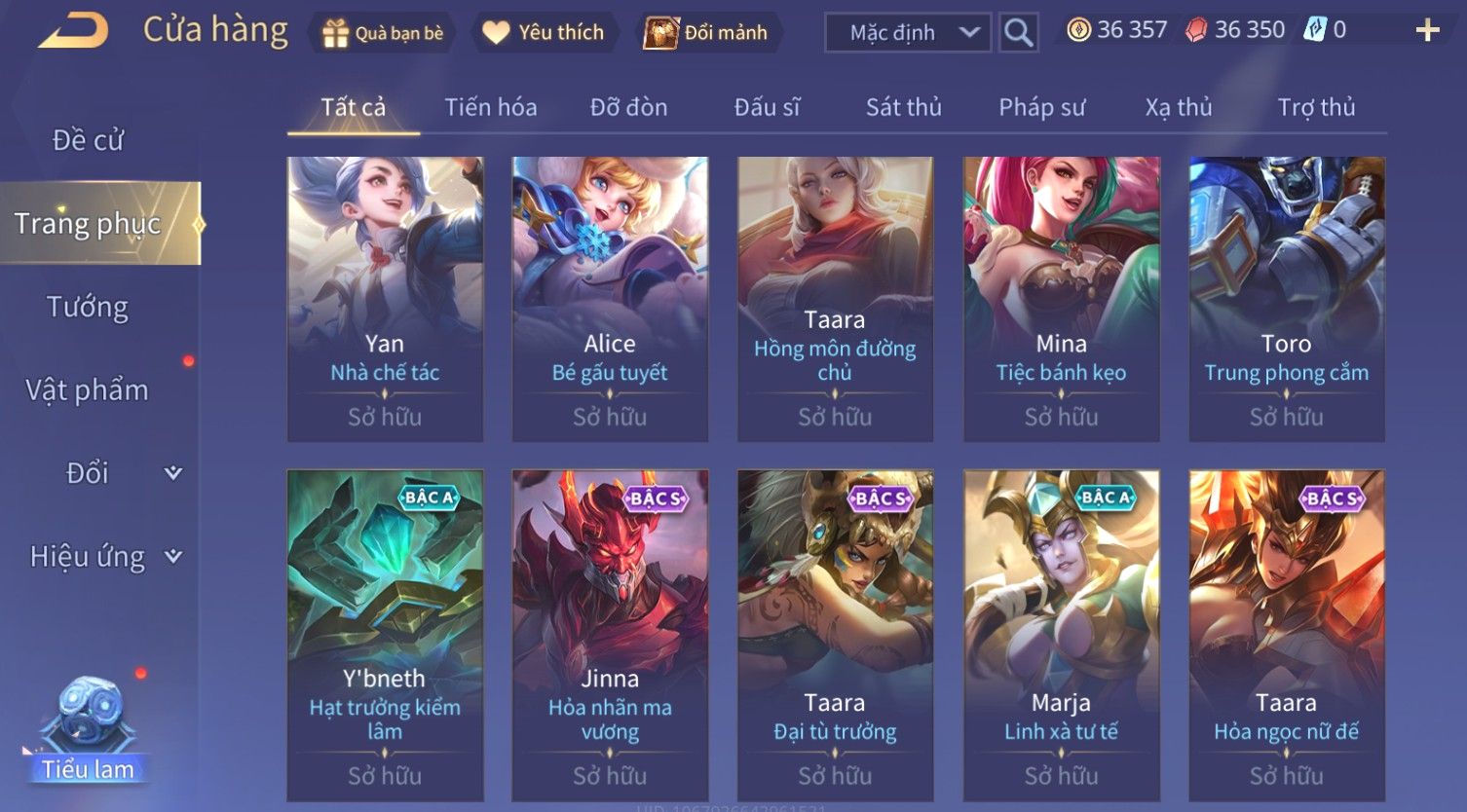1467x812 pixels.
Task: Open the Mặc định sort dropdown
Action: [x=908, y=33]
